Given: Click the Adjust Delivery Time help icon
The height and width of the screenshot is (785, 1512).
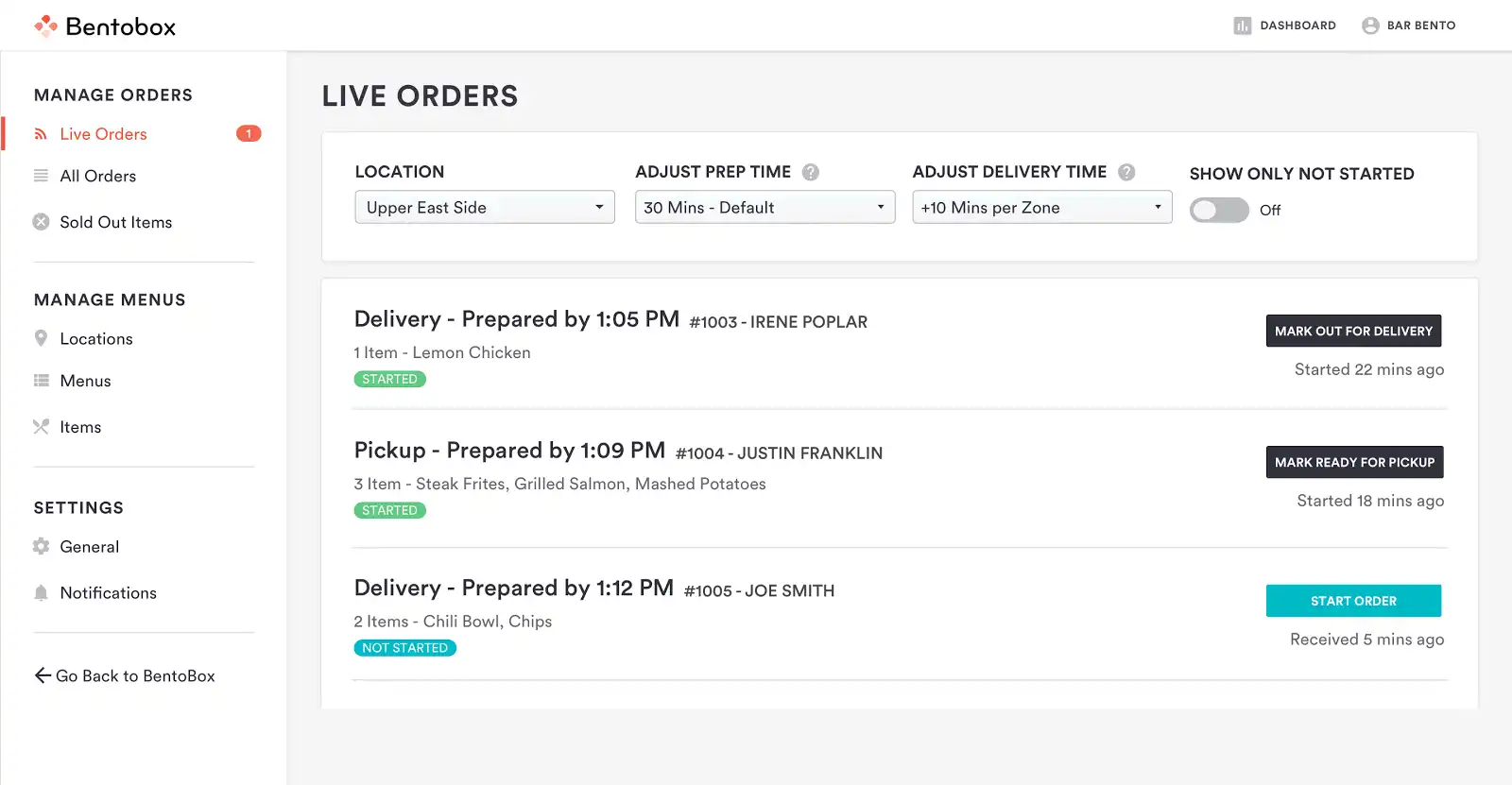Looking at the screenshot, I should pyautogui.click(x=1126, y=172).
